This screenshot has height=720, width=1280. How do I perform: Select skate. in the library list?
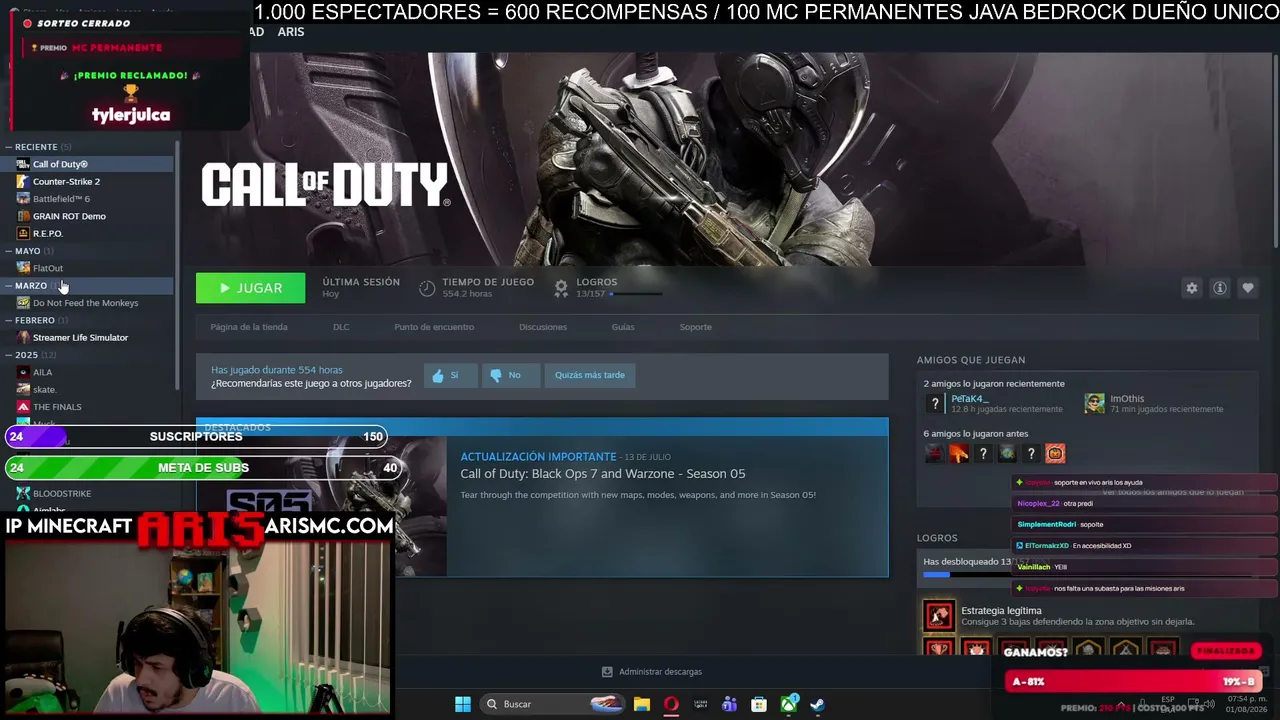point(44,390)
